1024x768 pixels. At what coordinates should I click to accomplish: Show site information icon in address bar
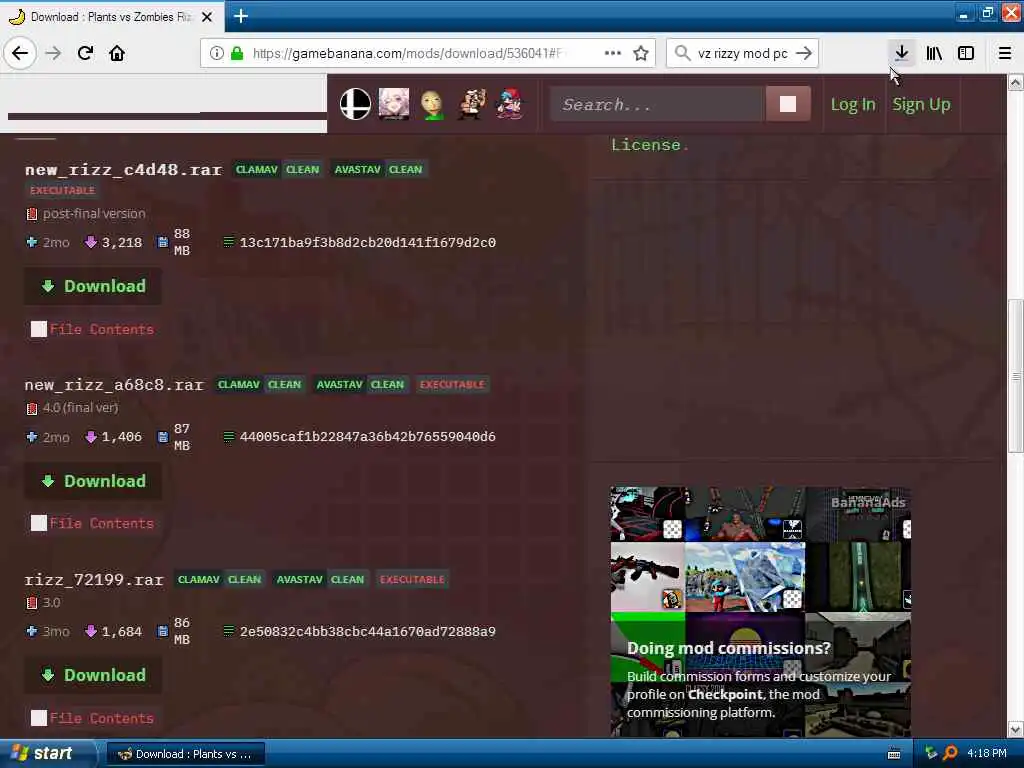(216, 54)
